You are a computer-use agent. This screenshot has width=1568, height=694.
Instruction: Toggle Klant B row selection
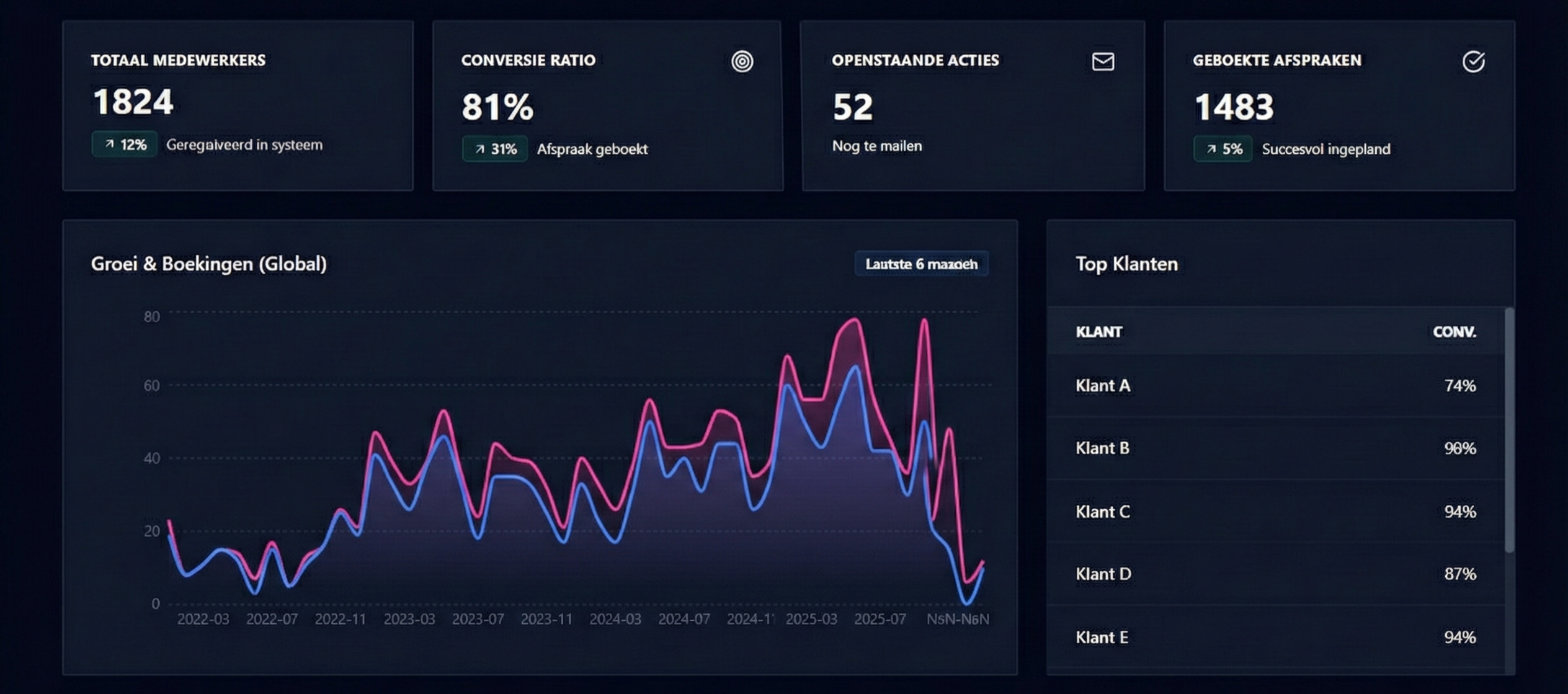point(1103,448)
